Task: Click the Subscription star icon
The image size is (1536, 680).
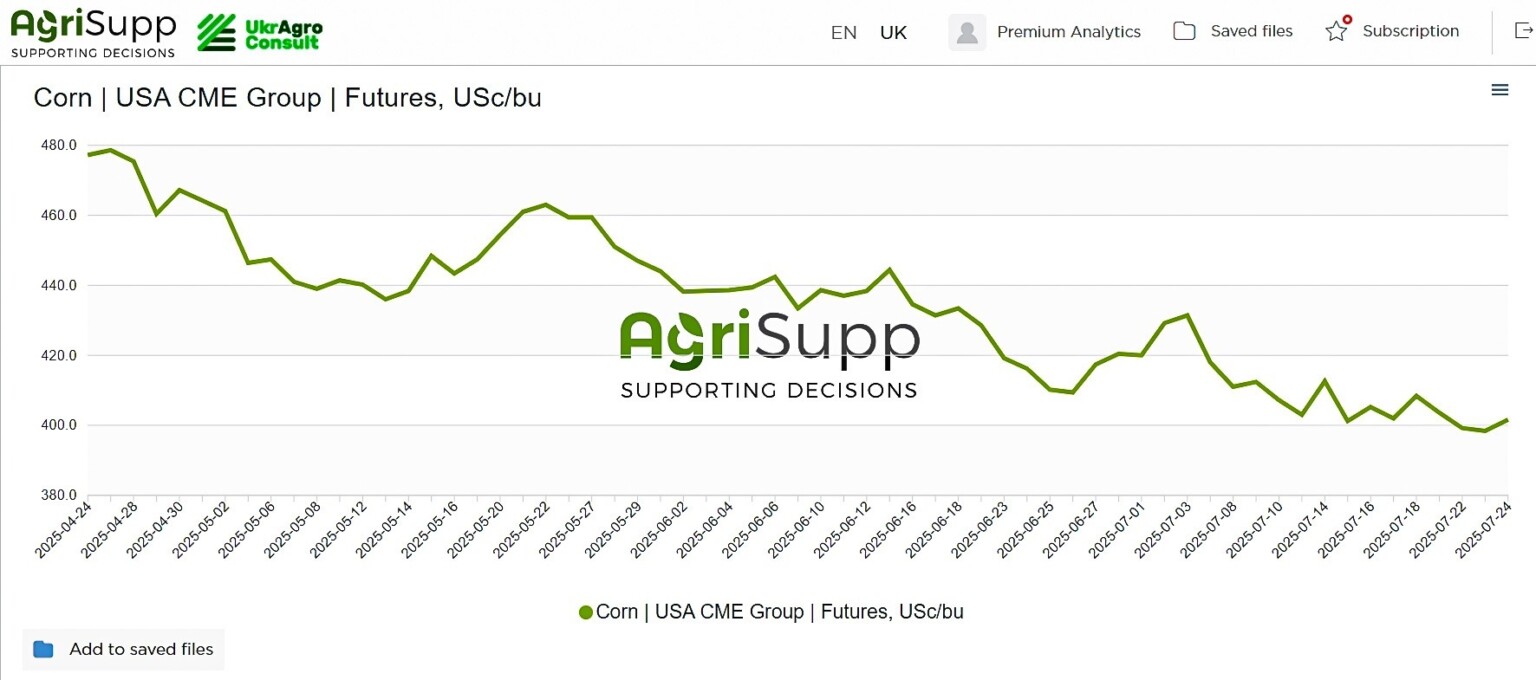Action: coord(1335,32)
